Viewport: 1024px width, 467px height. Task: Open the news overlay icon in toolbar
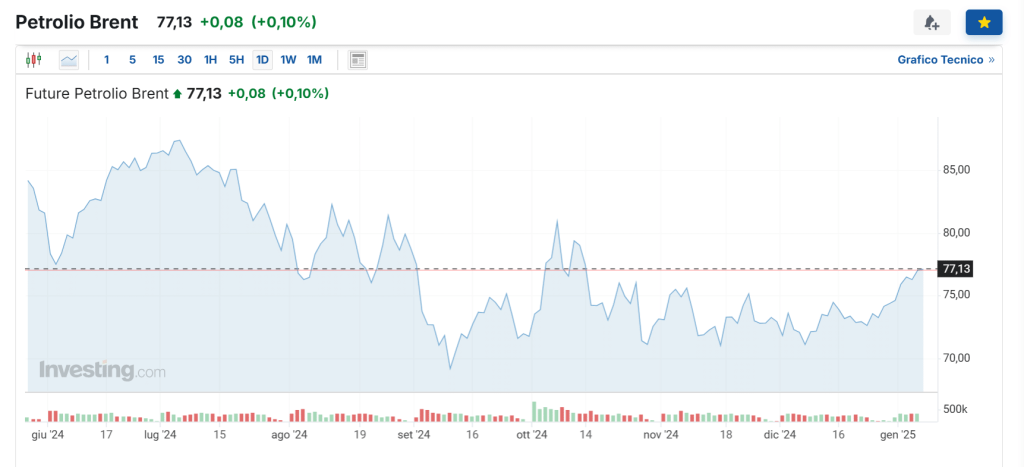pyautogui.click(x=357, y=60)
